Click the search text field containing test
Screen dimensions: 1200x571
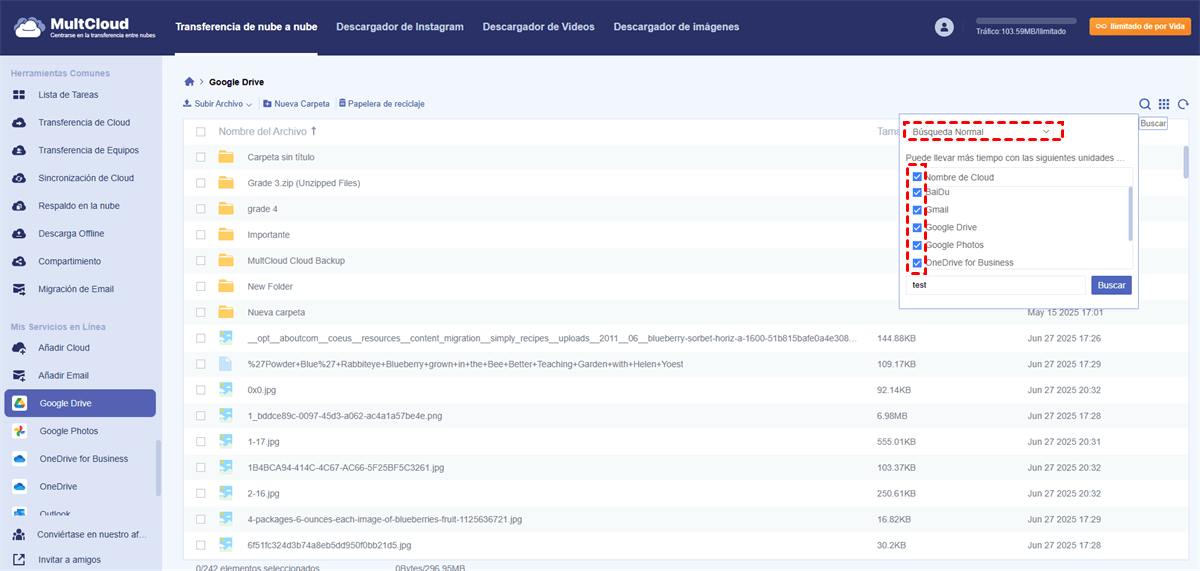click(997, 285)
